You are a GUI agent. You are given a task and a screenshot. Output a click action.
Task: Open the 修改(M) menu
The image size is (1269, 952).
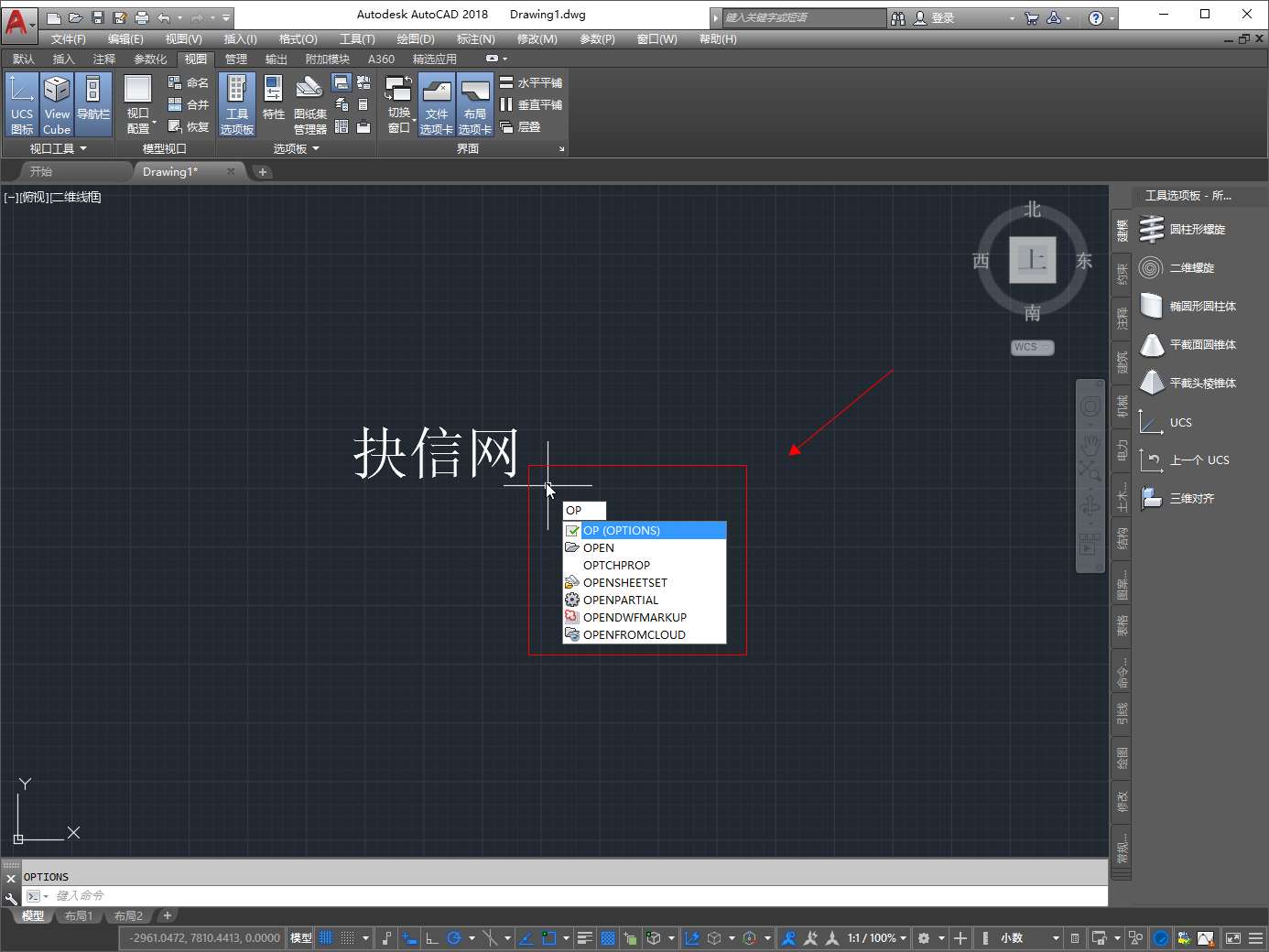(537, 39)
